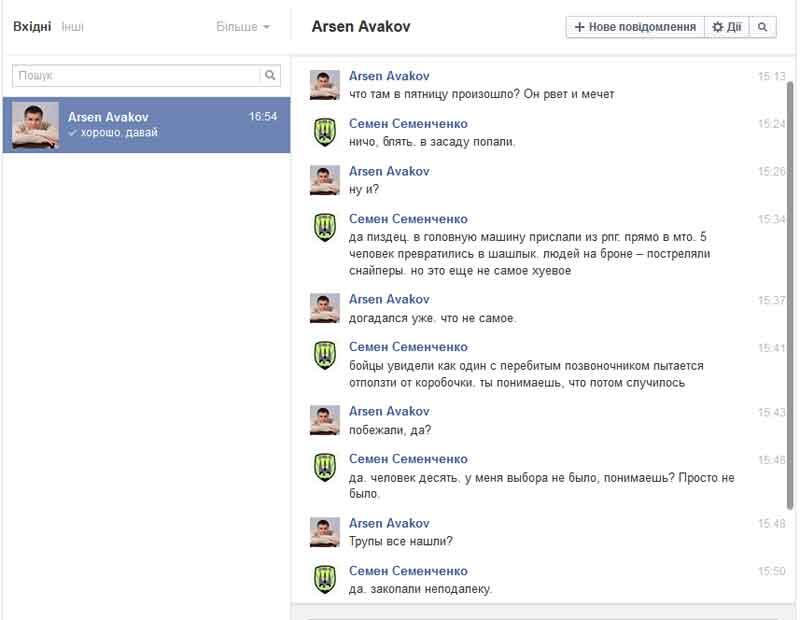Click the conversation scrollbar thumb
The width and height of the screenshot is (800, 620).
point(791,293)
